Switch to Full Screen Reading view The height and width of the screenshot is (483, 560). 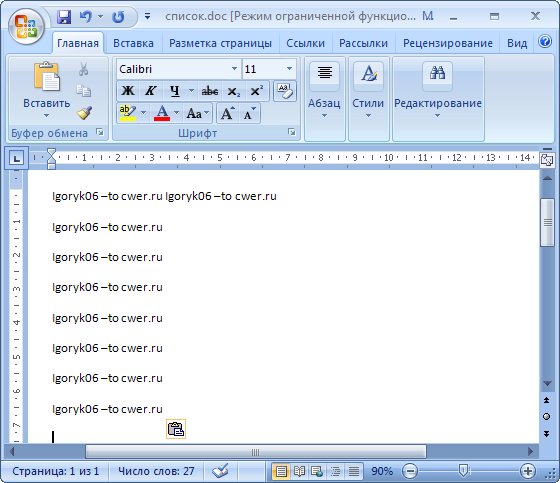click(x=299, y=472)
